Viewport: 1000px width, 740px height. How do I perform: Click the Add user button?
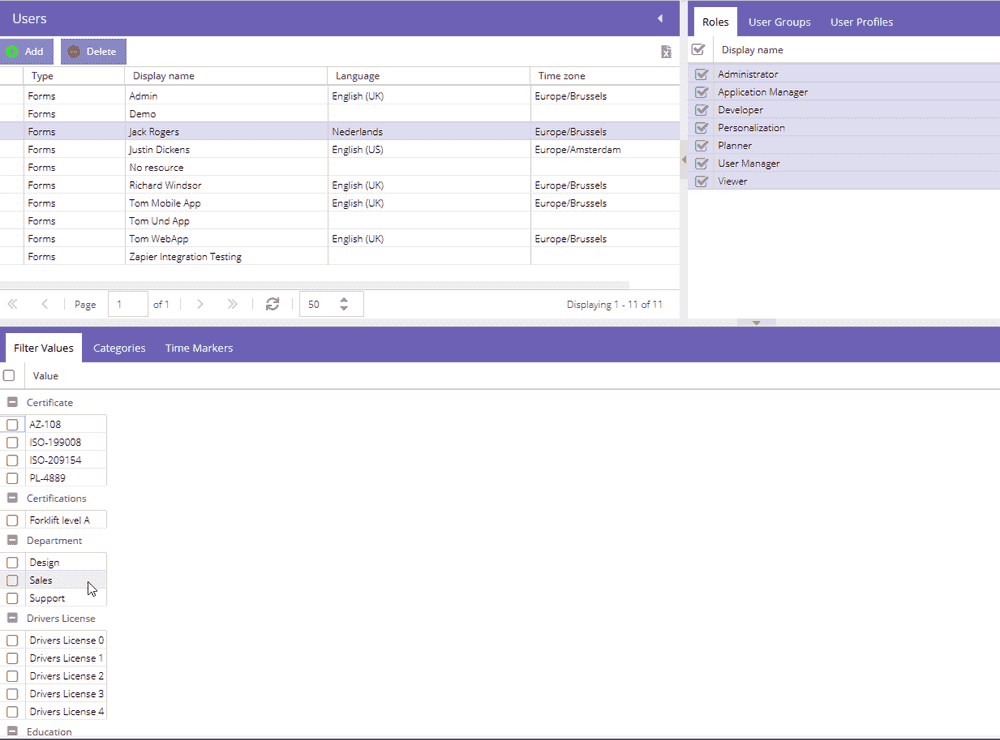pyautogui.click(x=27, y=52)
